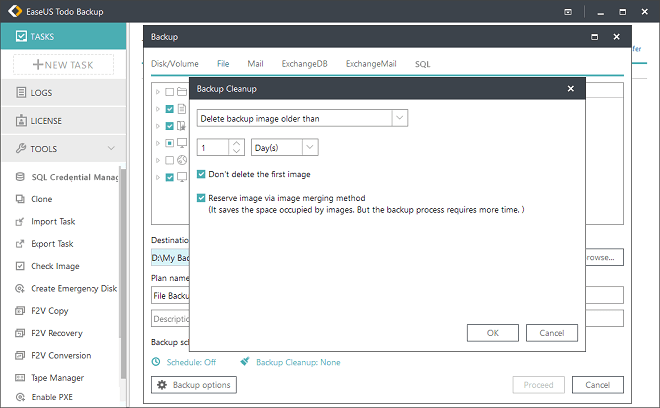The width and height of the screenshot is (660, 408).
Task: Increase the days value with up arrow
Action: [x=237, y=143]
